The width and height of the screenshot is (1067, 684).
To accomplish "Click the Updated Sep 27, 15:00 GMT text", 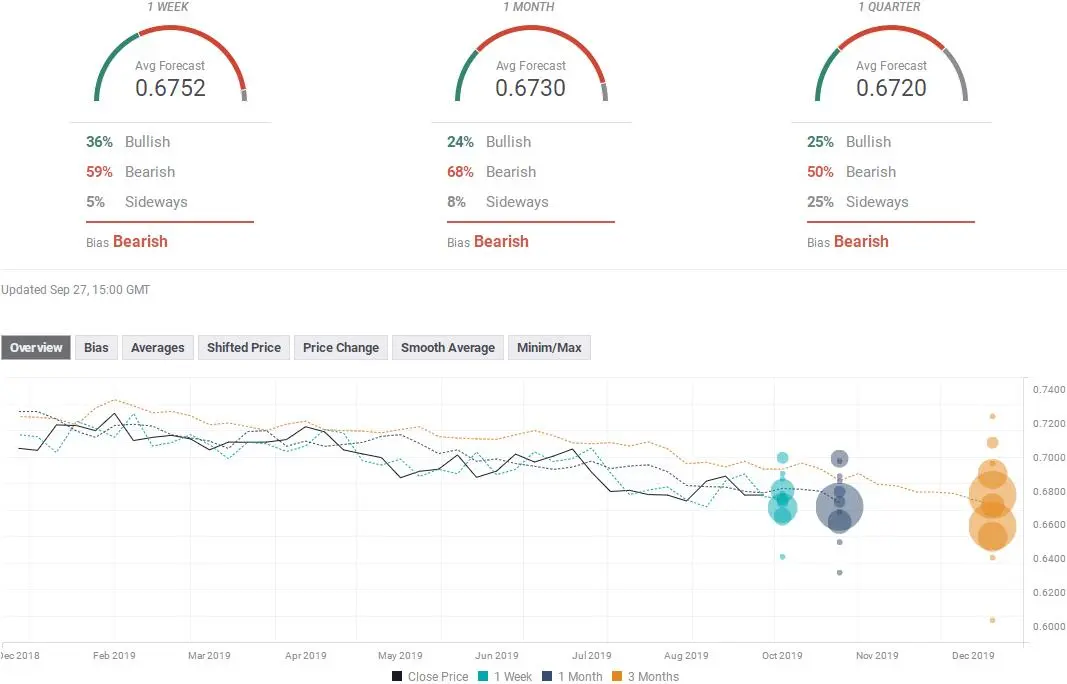I will 76,290.
